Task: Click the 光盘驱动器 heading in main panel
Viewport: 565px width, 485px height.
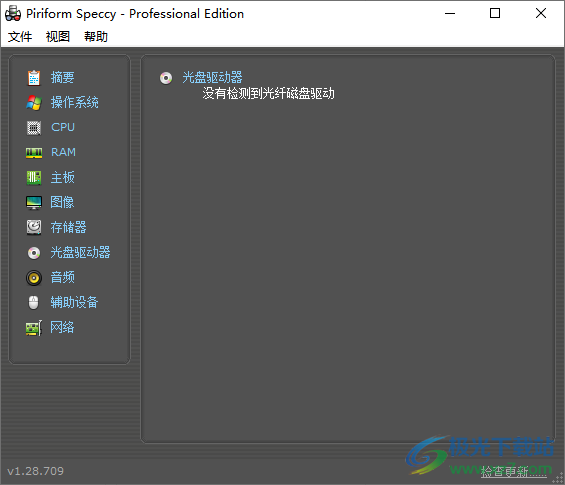Action: pyautogui.click(x=212, y=77)
